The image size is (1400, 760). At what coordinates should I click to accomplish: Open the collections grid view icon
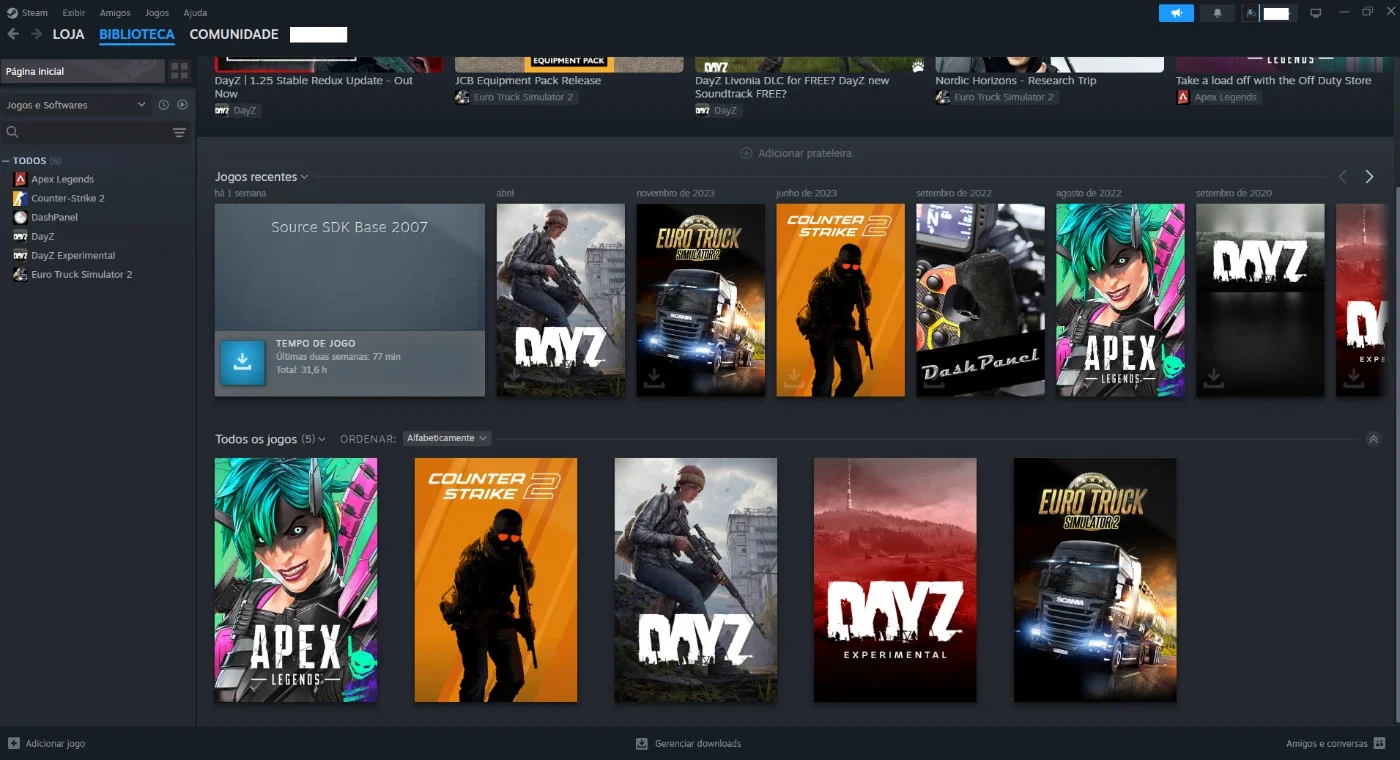pyautogui.click(x=179, y=71)
